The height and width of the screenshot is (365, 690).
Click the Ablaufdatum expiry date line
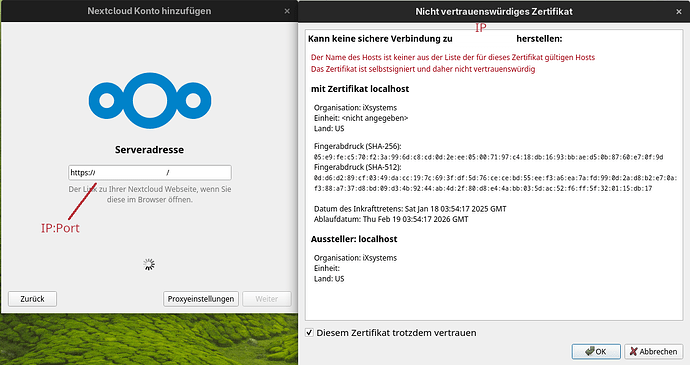point(391,219)
